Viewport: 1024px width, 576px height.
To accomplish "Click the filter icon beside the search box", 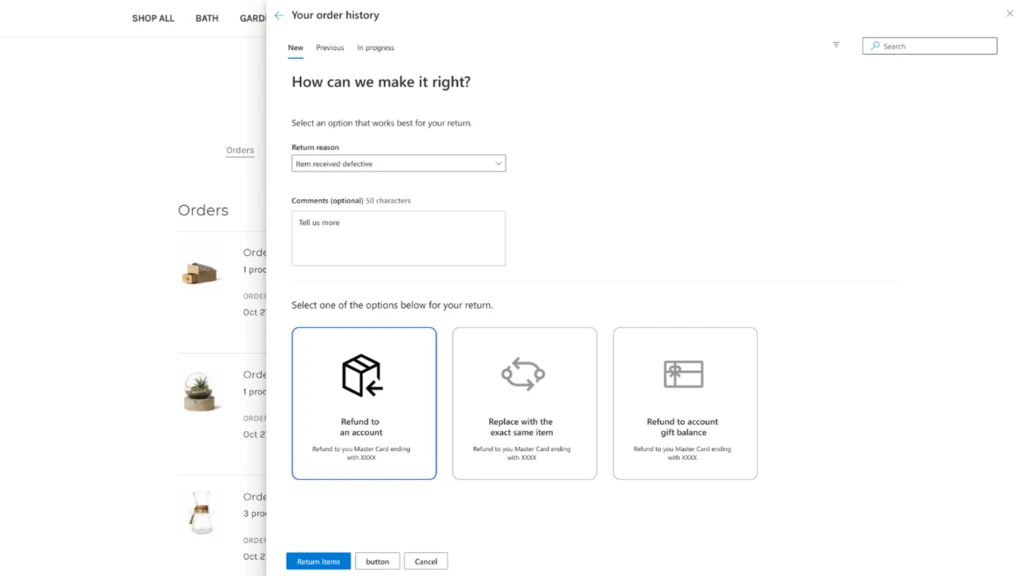I will pyautogui.click(x=836, y=45).
